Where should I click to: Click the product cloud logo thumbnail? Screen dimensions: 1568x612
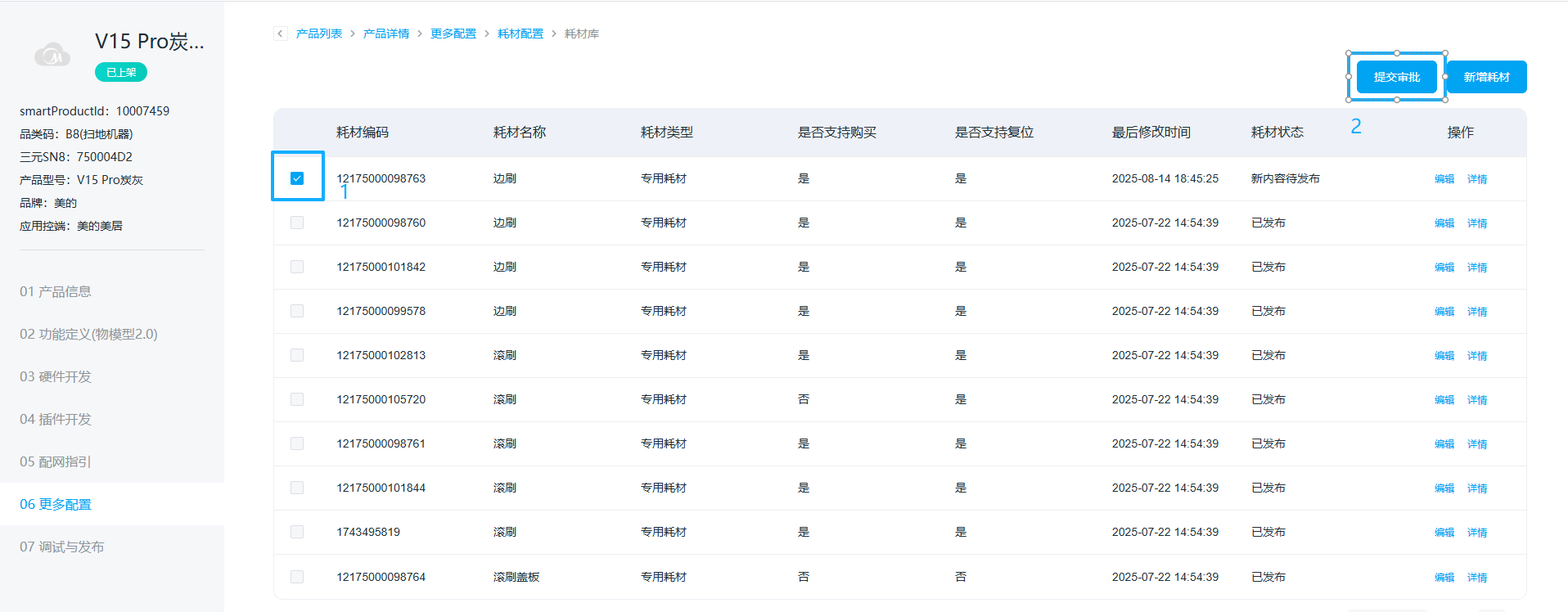[52, 55]
